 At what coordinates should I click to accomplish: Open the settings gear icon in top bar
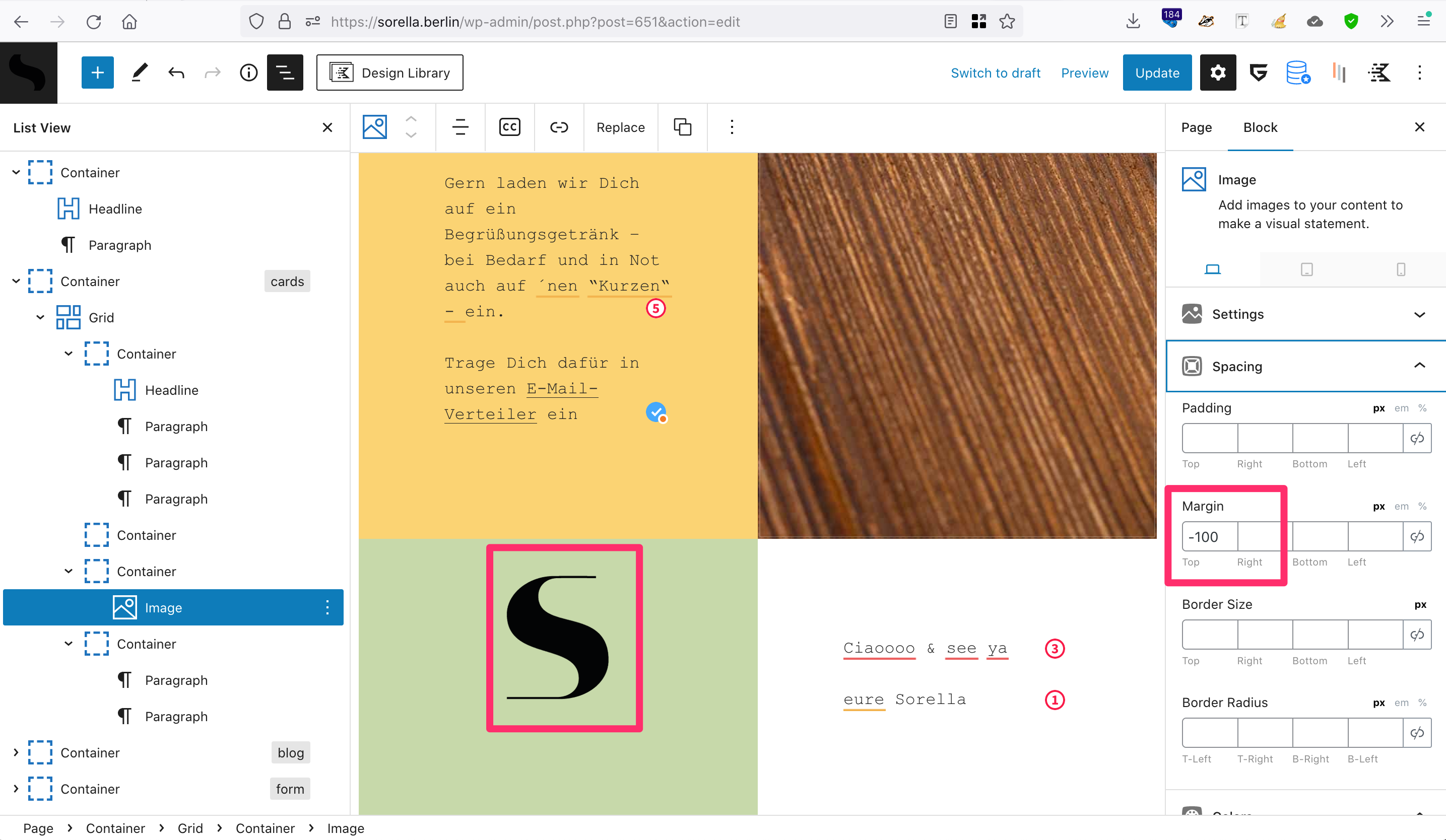click(x=1217, y=73)
